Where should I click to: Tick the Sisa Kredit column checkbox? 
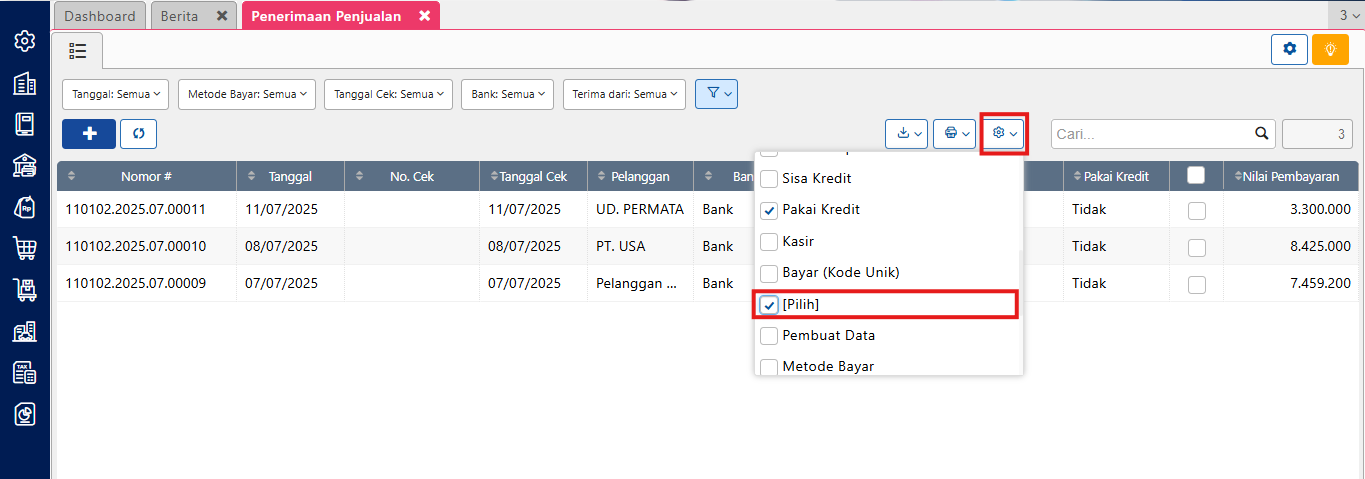pyautogui.click(x=770, y=179)
